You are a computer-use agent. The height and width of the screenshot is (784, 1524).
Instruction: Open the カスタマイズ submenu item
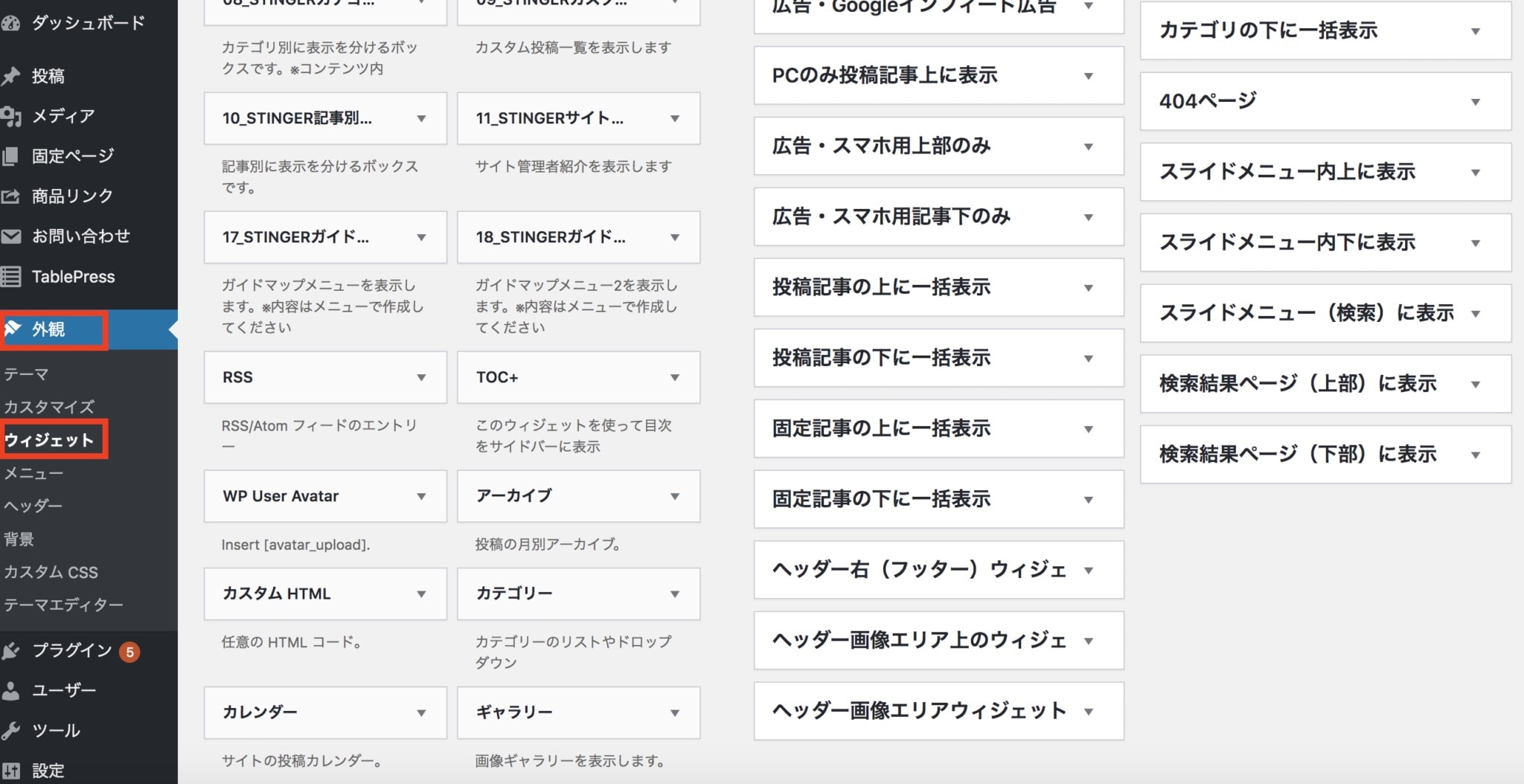49,407
